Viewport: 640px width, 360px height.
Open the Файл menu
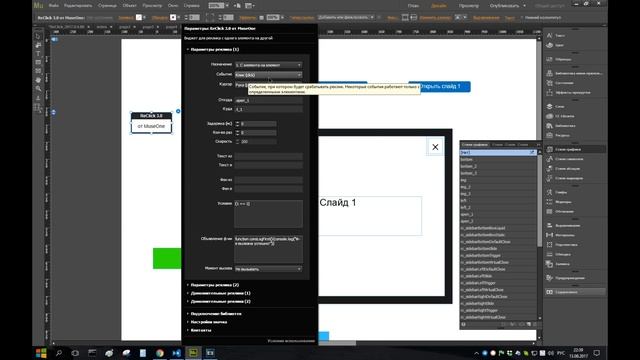(53, 6)
